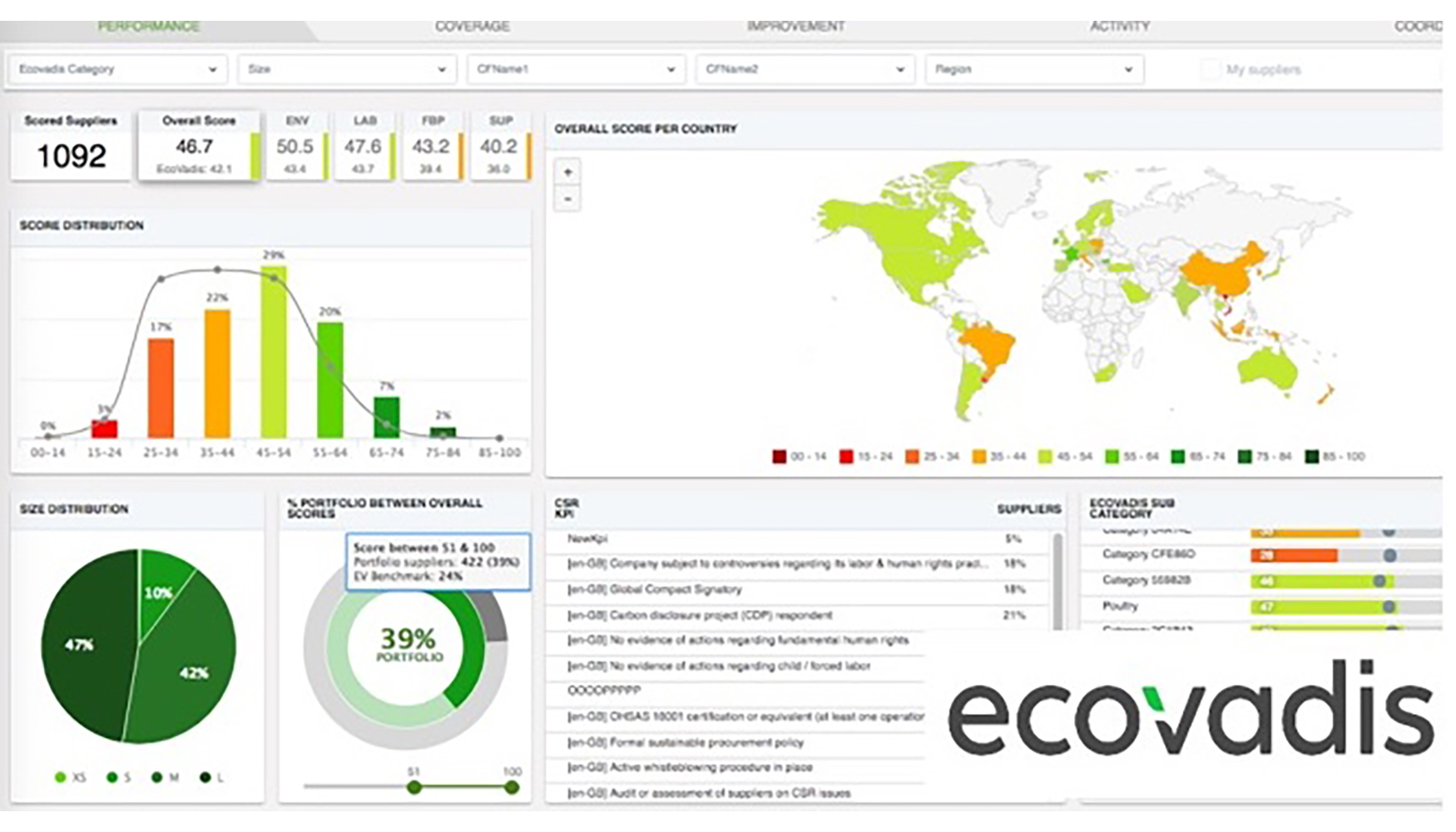Click the score range slider handle at 51
Viewport: 1456px width, 832px height.
click(414, 786)
